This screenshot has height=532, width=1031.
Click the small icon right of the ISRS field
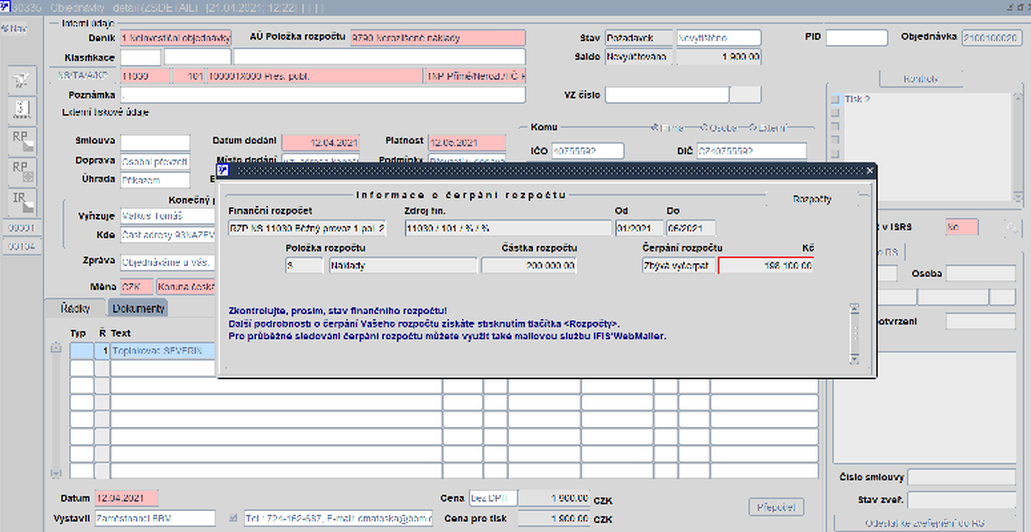coord(1011,228)
